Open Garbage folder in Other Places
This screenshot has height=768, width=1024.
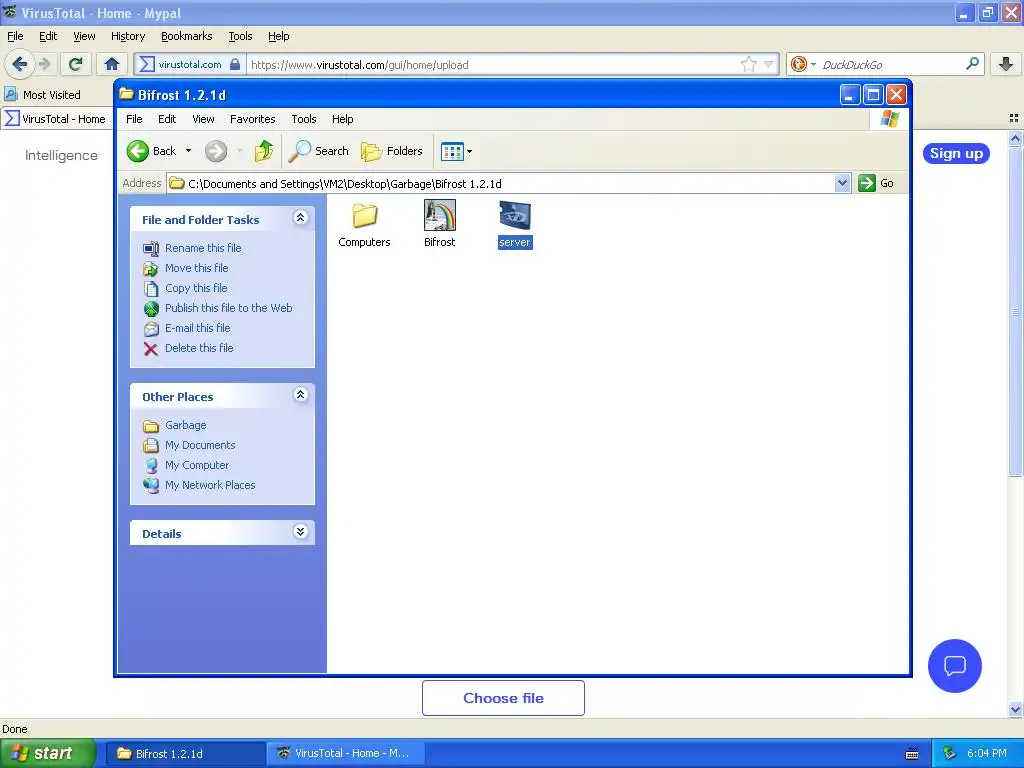[185, 425]
